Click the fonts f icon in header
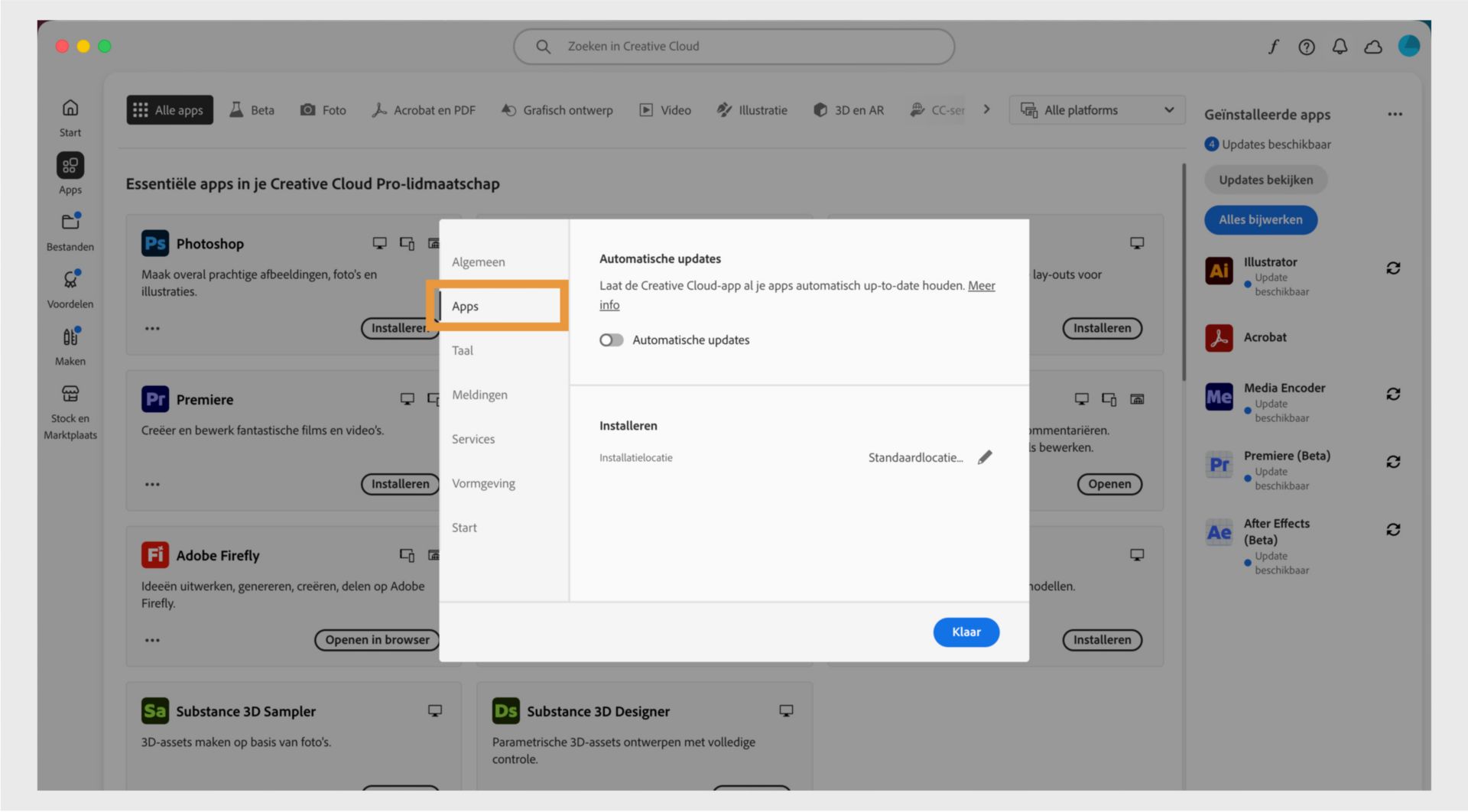This screenshot has height=812, width=1468. [x=1273, y=47]
